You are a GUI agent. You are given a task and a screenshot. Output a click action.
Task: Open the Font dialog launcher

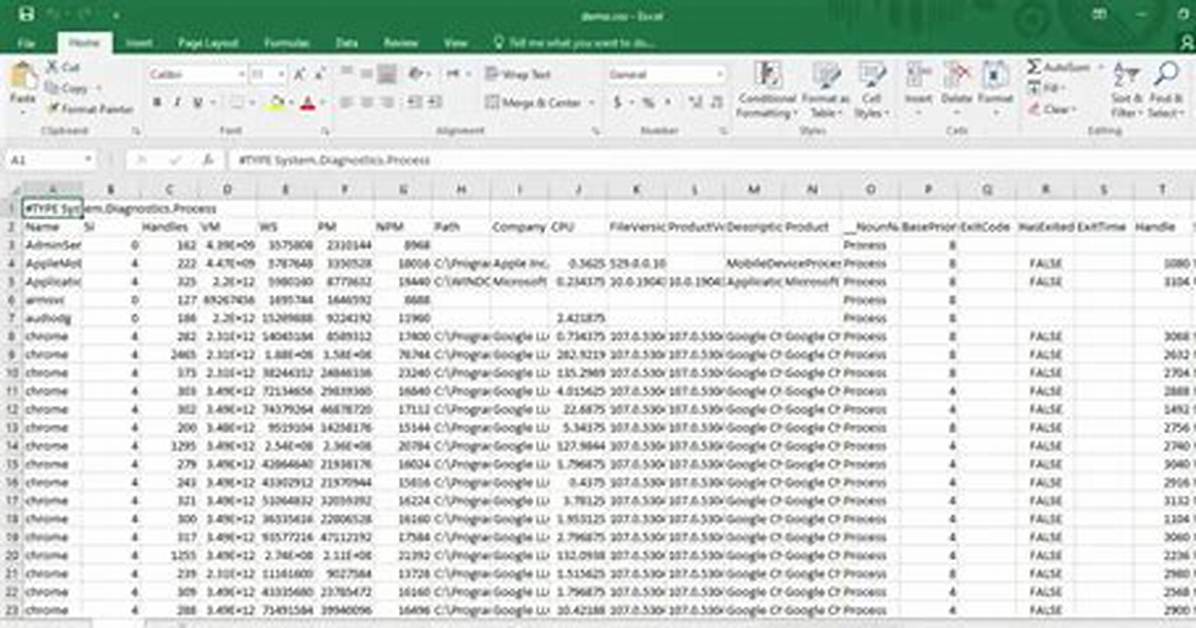coord(326,131)
